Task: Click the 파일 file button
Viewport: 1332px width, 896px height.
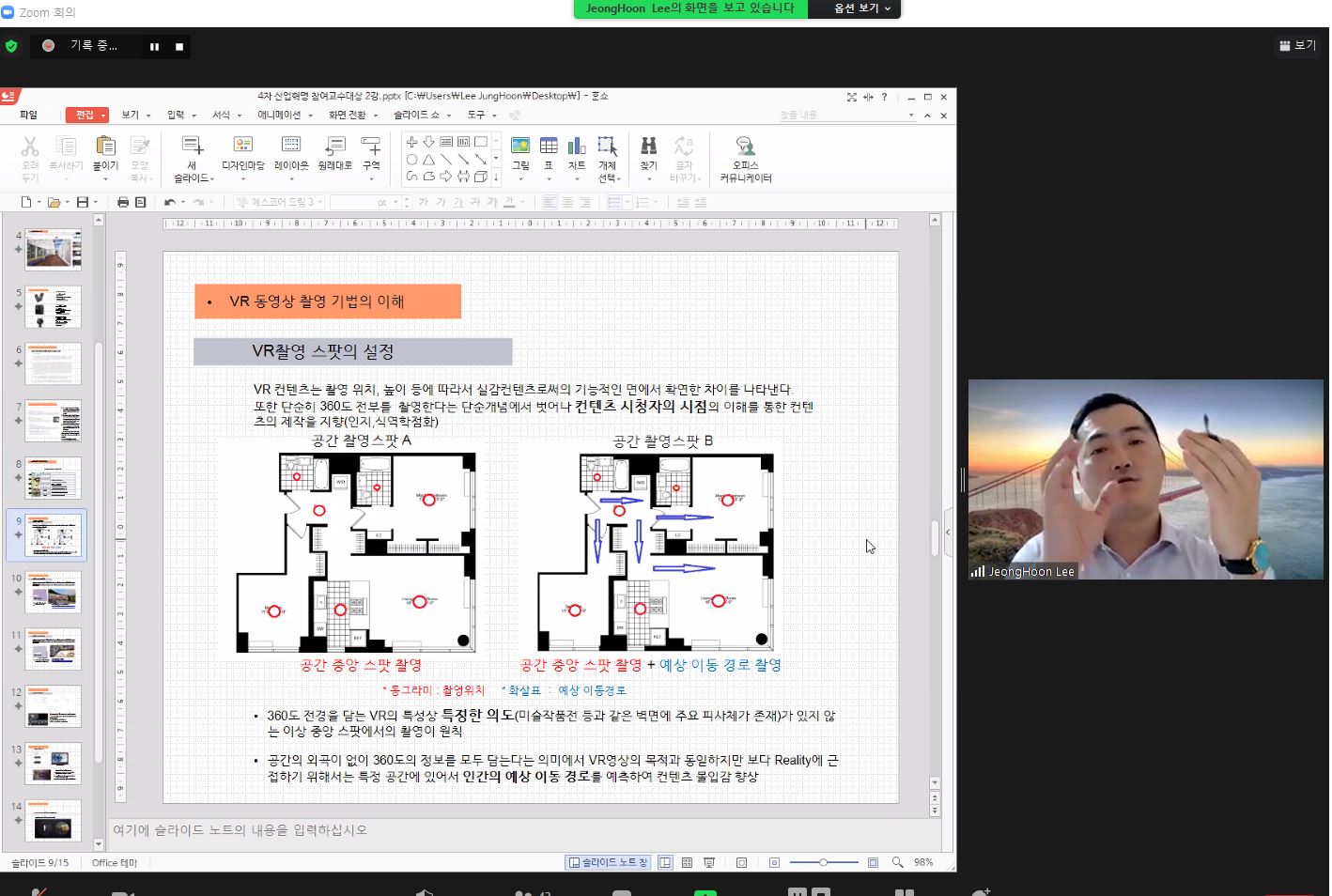Action: 29,115
